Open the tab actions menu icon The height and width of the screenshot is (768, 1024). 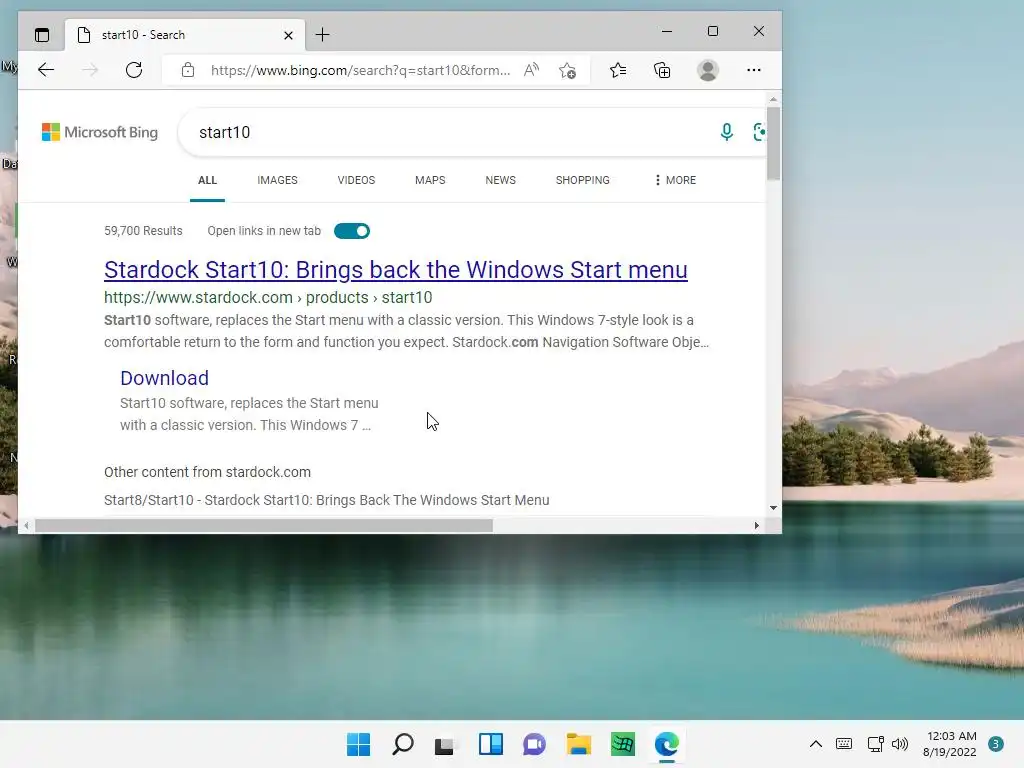[42, 35]
